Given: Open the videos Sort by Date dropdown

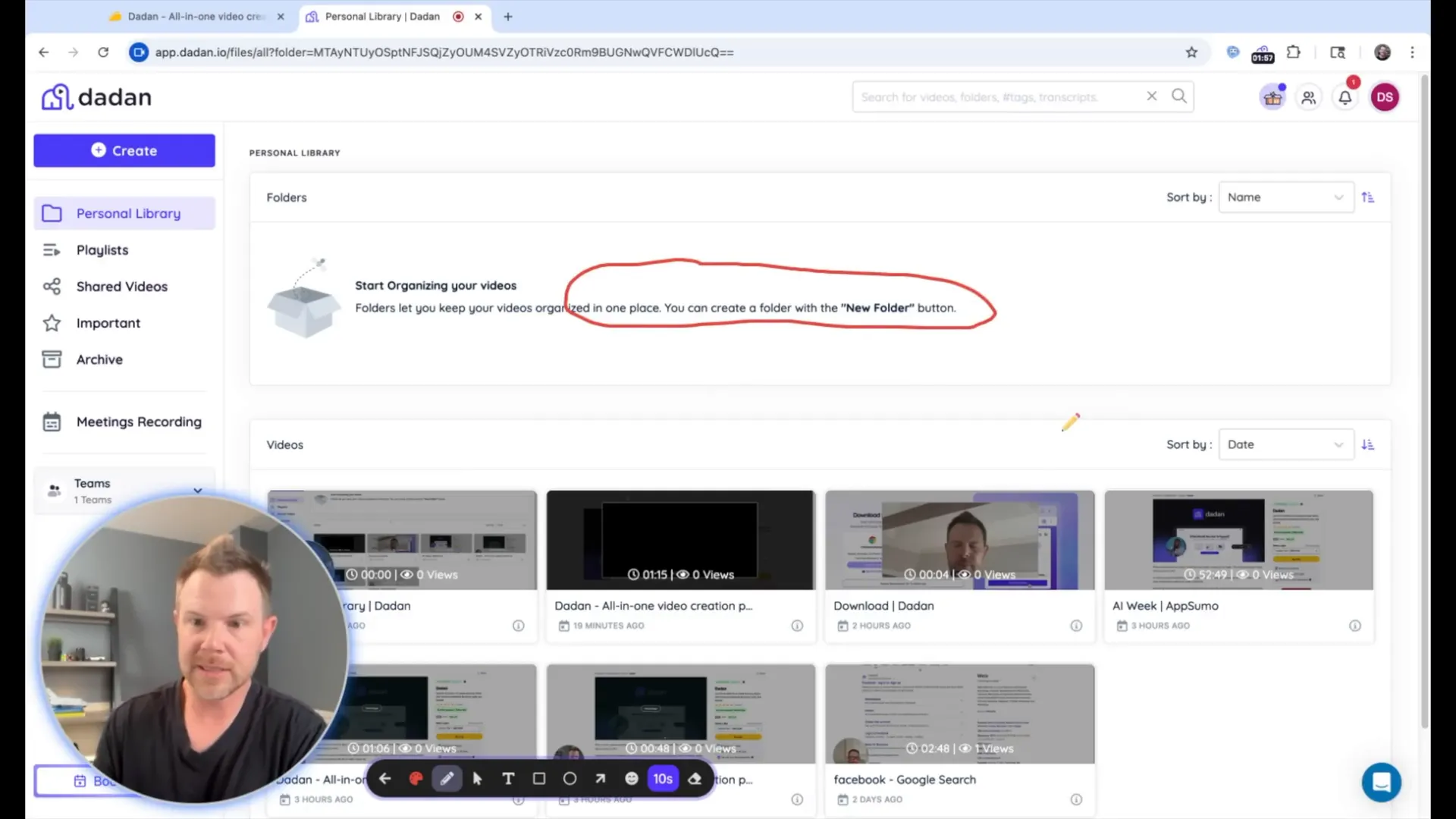Looking at the screenshot, I should [1286, 444].
